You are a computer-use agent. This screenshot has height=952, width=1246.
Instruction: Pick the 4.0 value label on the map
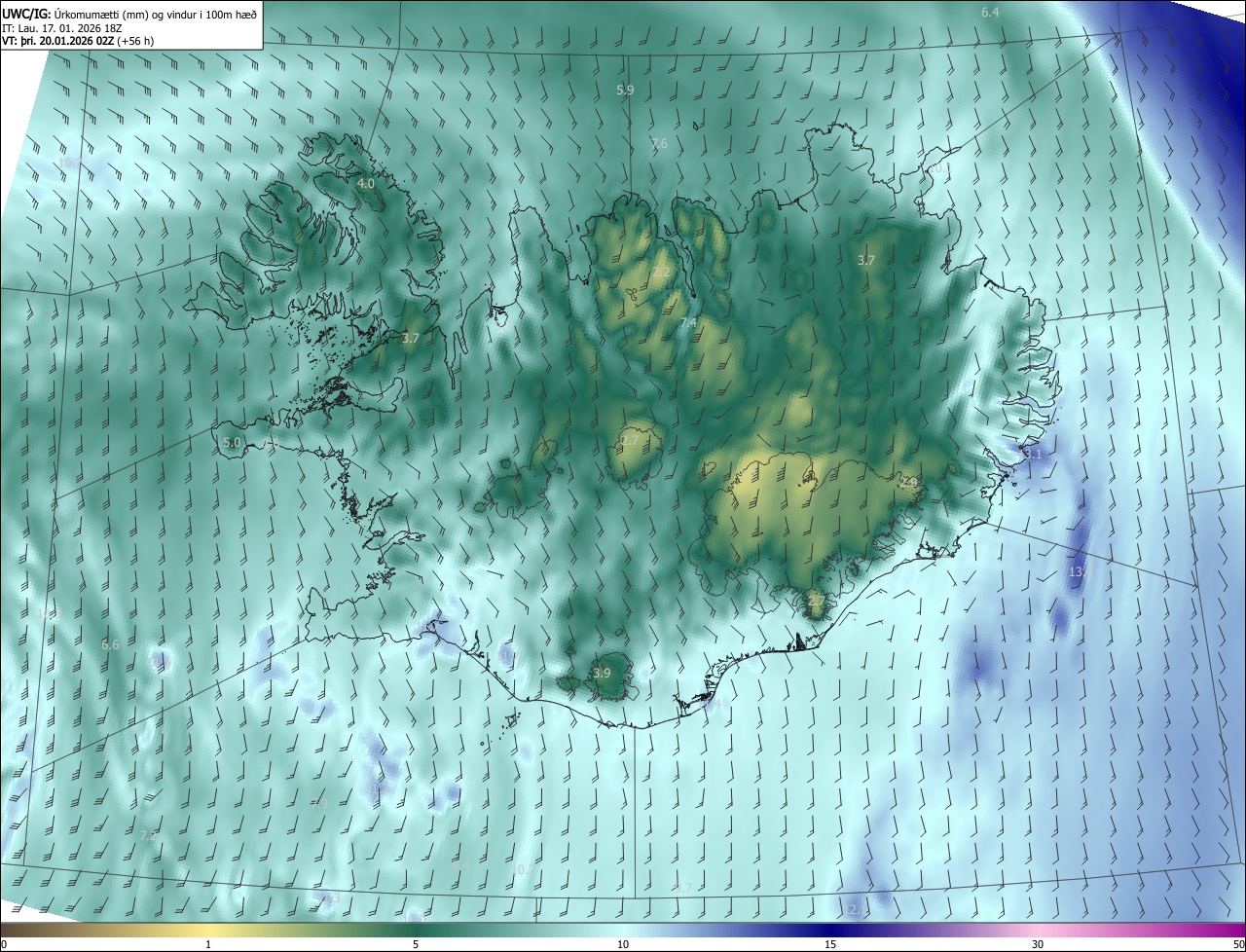366,183
